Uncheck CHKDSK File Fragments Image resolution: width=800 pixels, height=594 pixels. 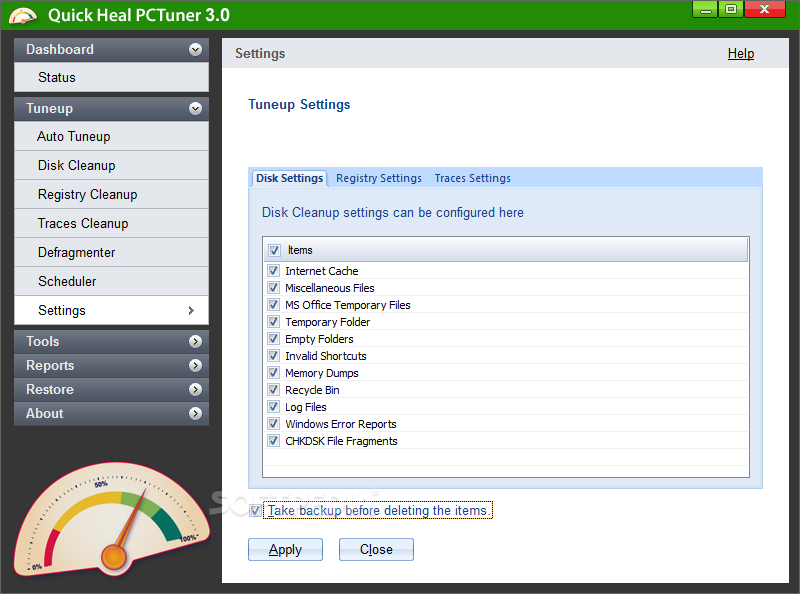[273, 440]
